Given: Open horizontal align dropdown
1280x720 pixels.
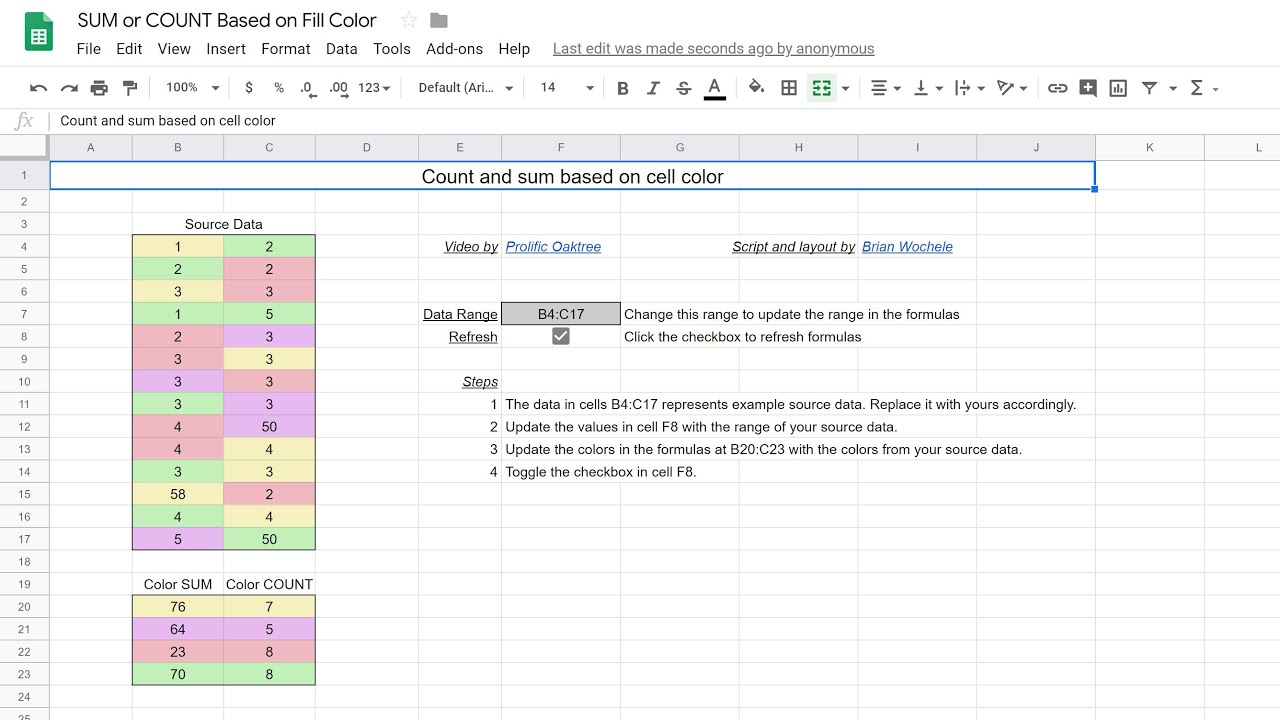Looking at the screenshot, I should click(886, 88).
